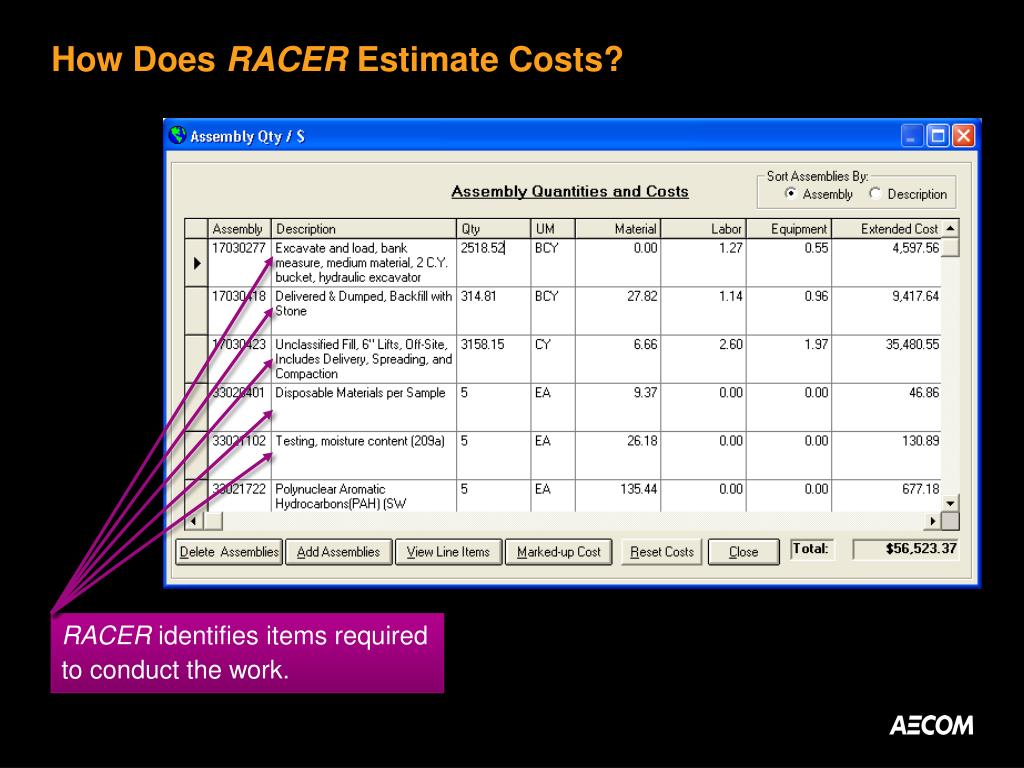Click the current row selector arrow
Viewport: 1024px width, 768px height.
pos(197,263)
